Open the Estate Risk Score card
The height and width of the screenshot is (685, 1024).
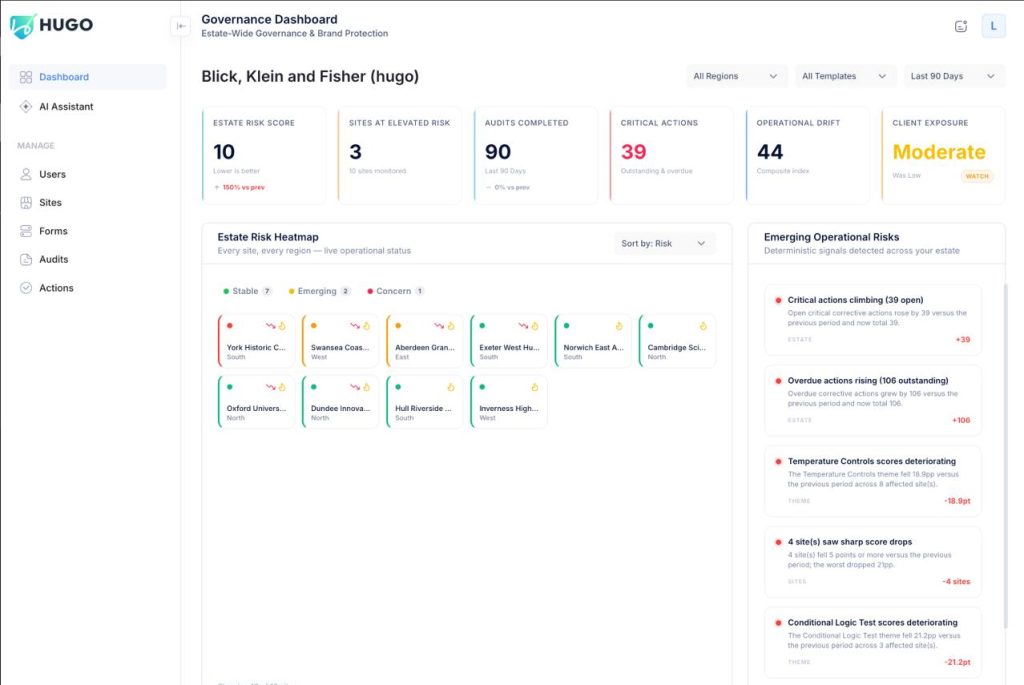pyautogui.click(x=264, y=155)
